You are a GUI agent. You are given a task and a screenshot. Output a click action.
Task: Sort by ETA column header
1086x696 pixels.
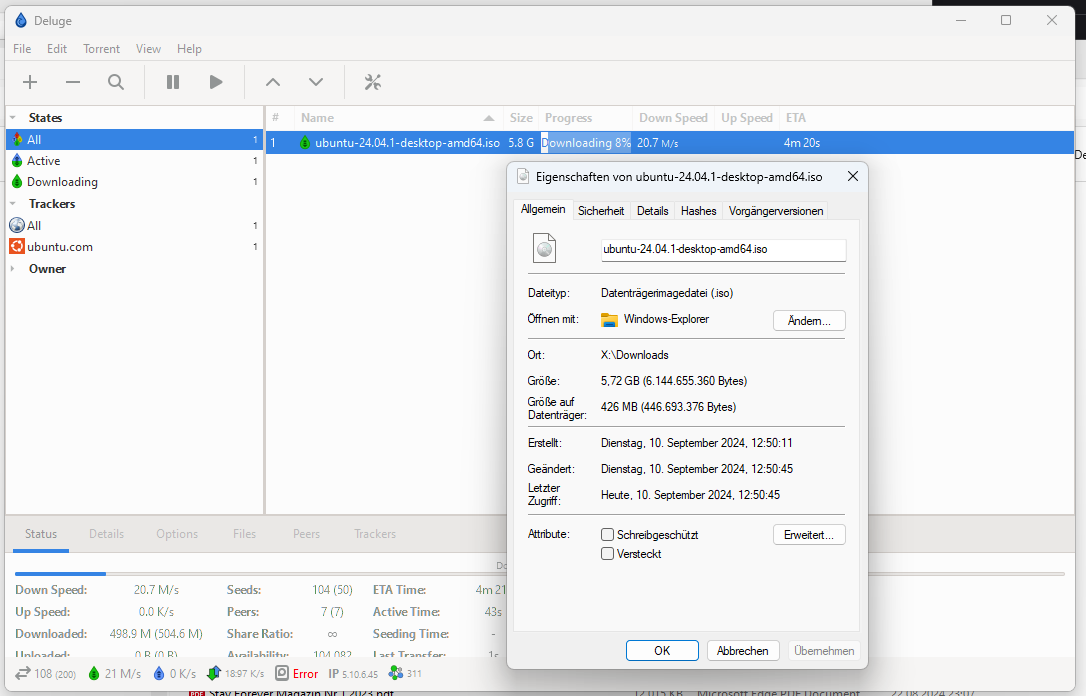pyautogui.click(x=796, y=118)
